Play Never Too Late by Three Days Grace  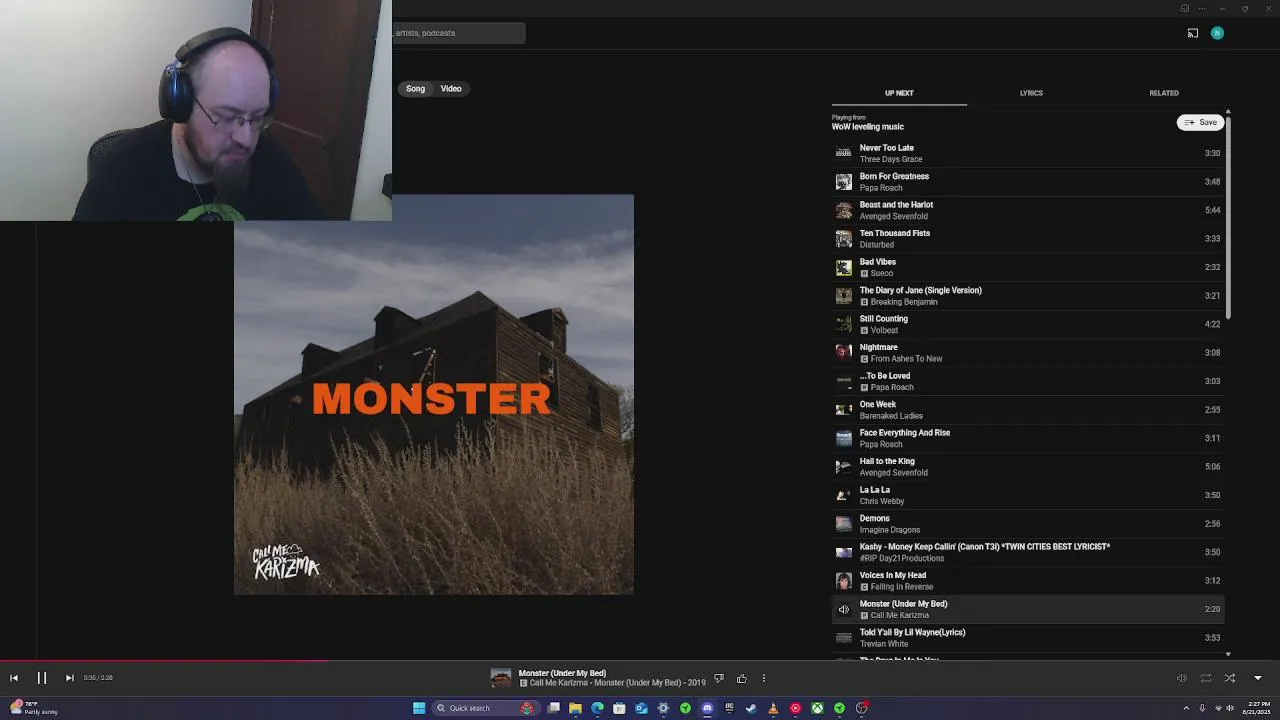(1028, 153)
